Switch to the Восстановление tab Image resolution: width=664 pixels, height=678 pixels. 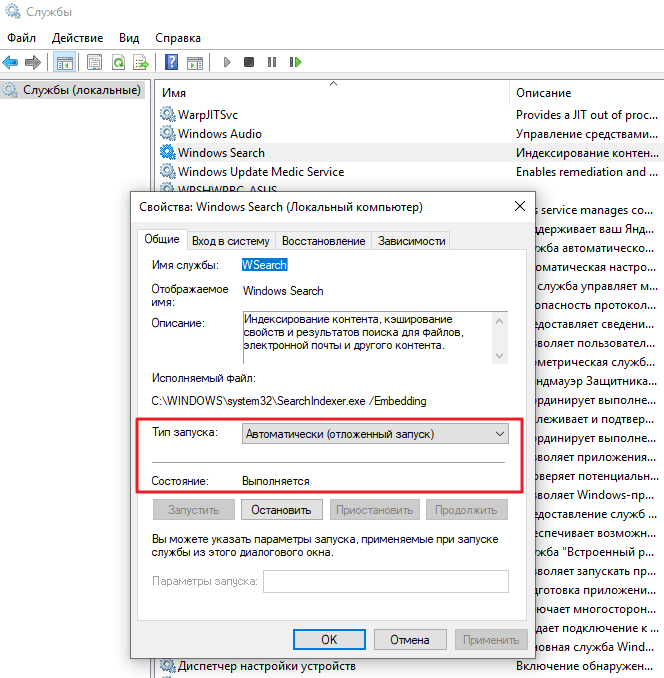tap(323, 241)
